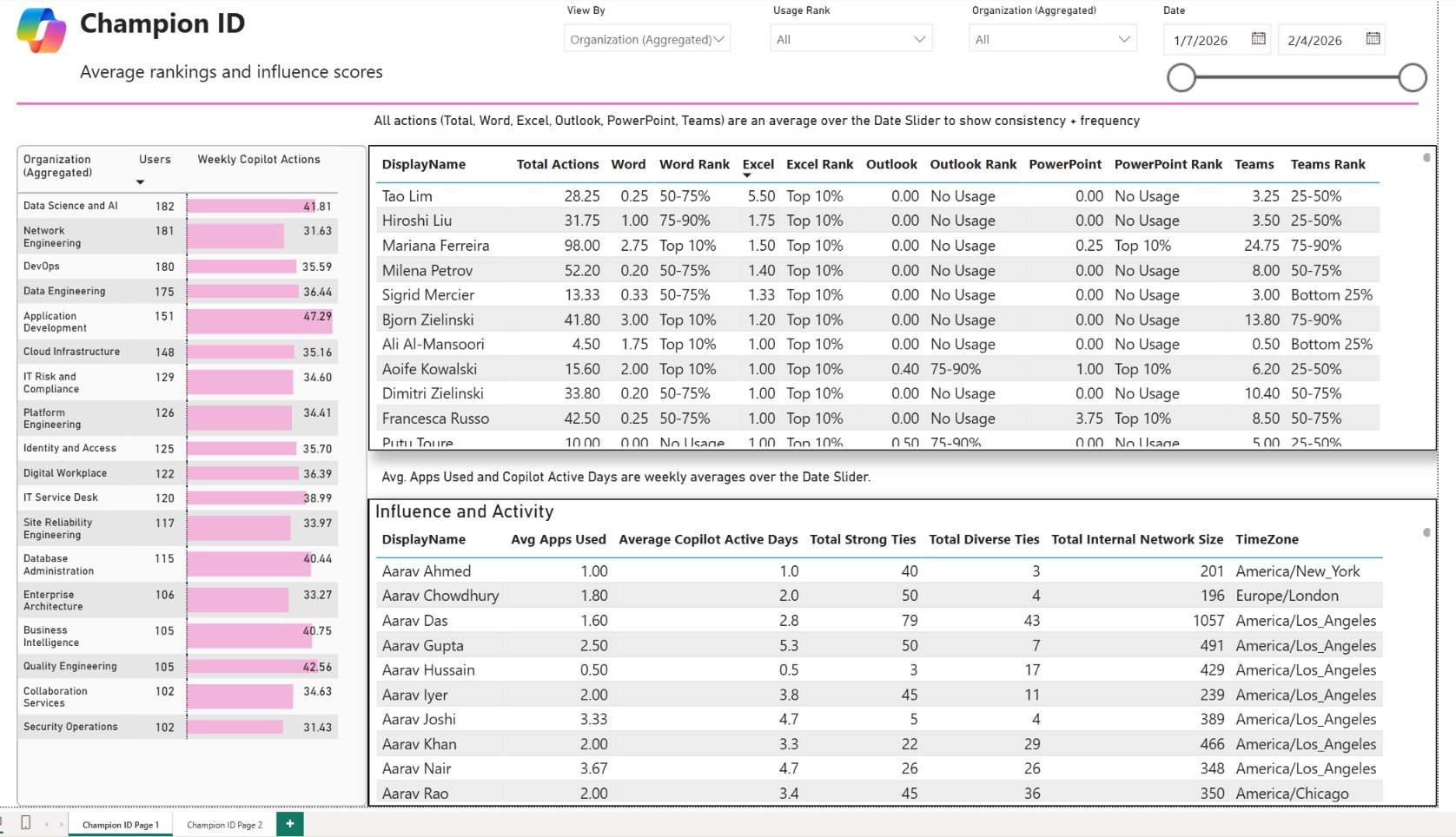1456x837 pixels.
Task: Click the start date field 1/7/2026
Action: (x=1201, y=40)
